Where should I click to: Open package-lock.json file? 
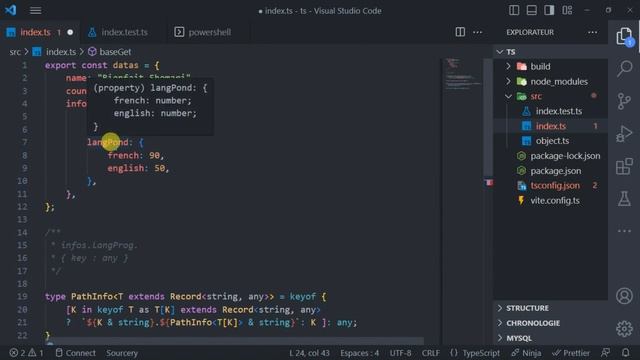point(550,156)
